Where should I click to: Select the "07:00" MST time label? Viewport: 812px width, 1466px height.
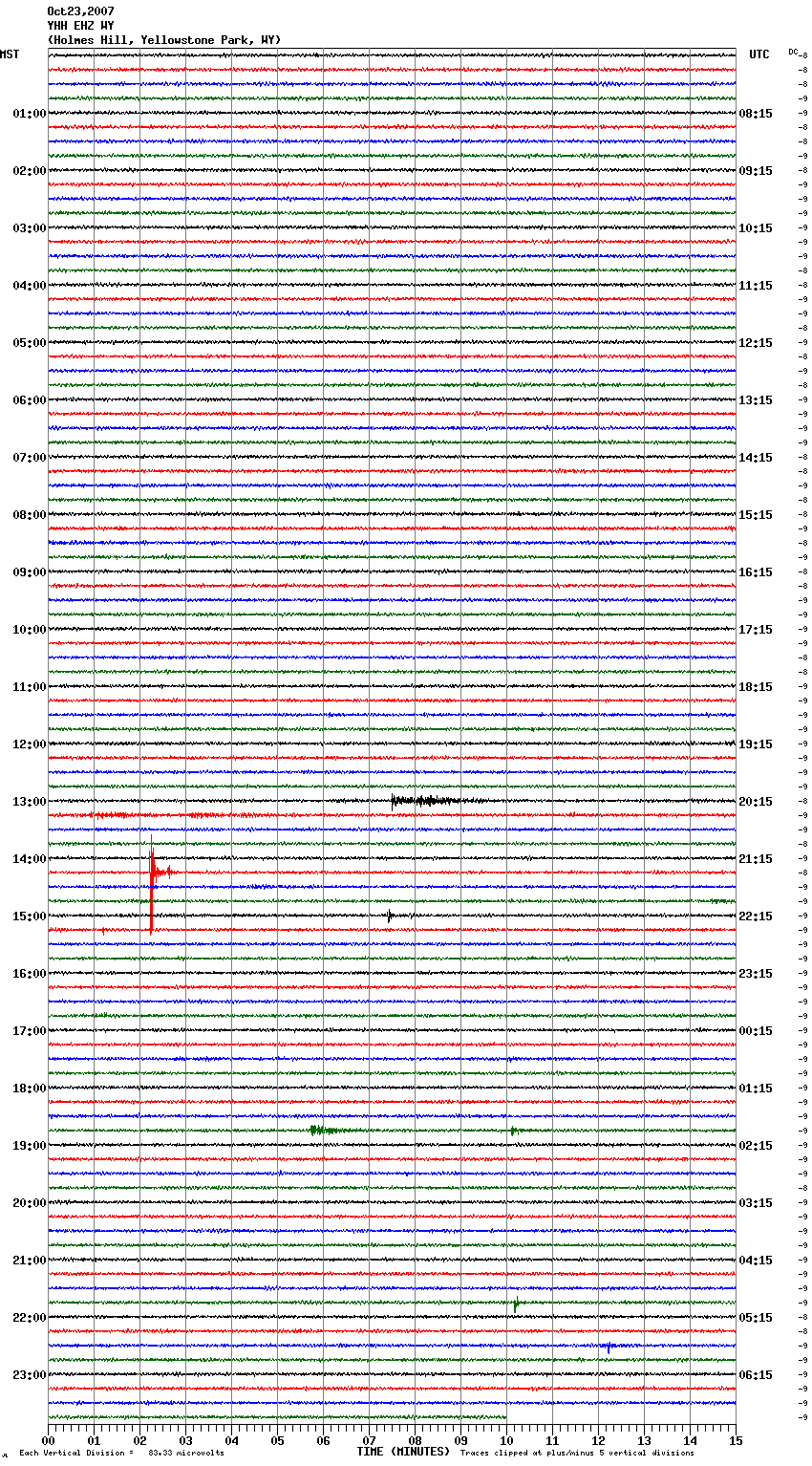point(30,458)
